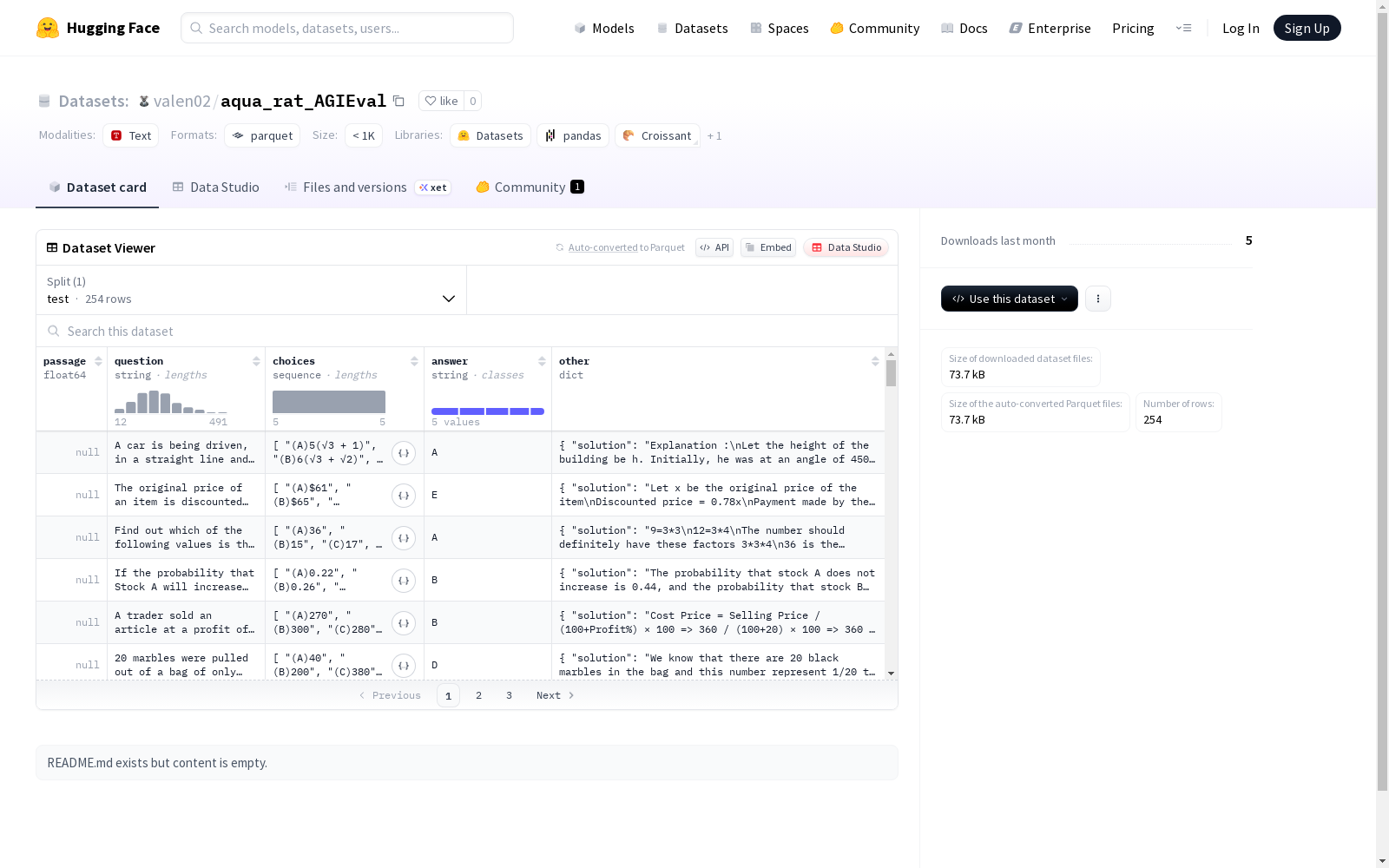Click the choices lengths histogram bar
The image size is (1389, 868).
coord(329,402)
